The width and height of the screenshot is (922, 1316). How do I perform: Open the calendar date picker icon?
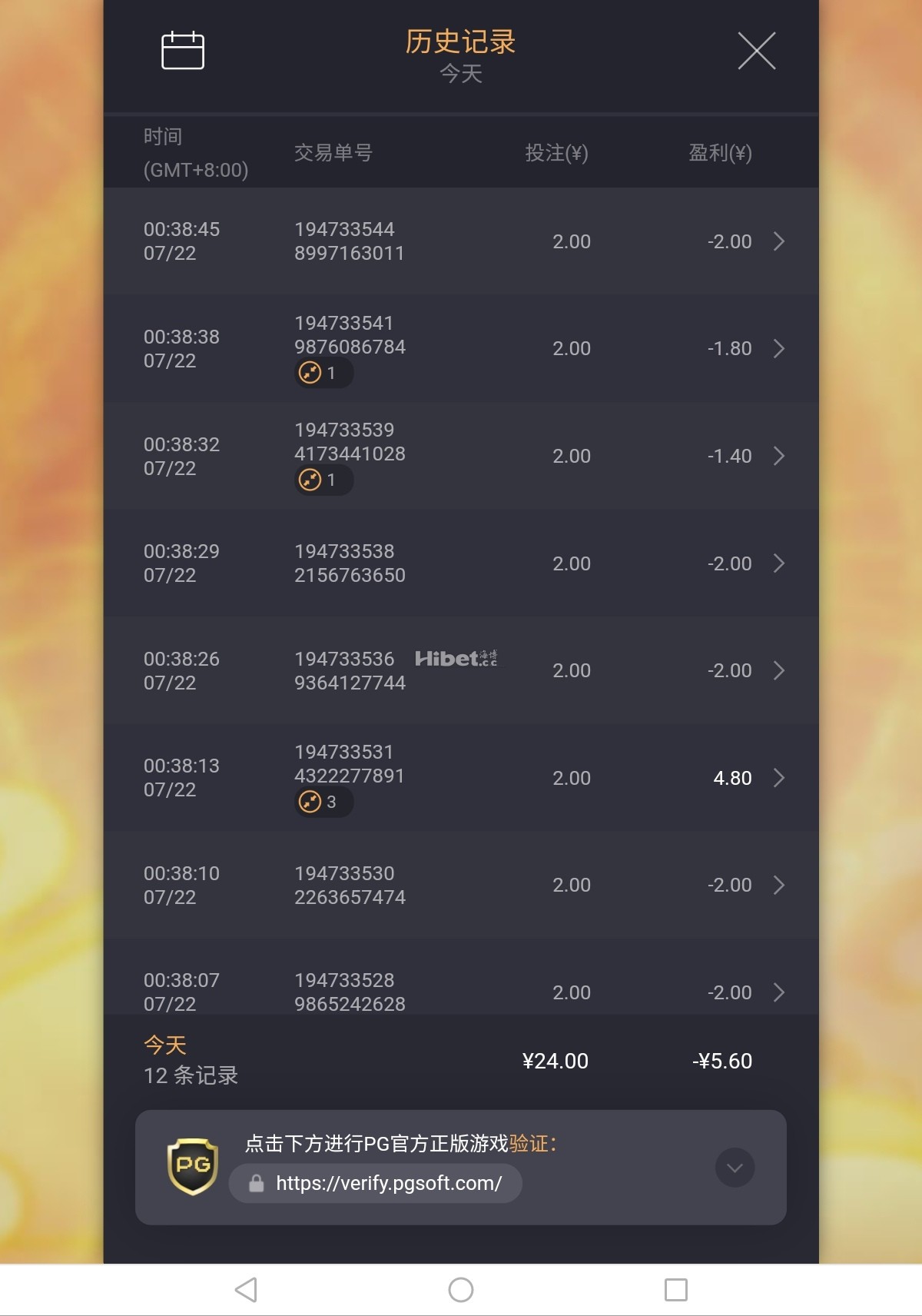(183, 51)
